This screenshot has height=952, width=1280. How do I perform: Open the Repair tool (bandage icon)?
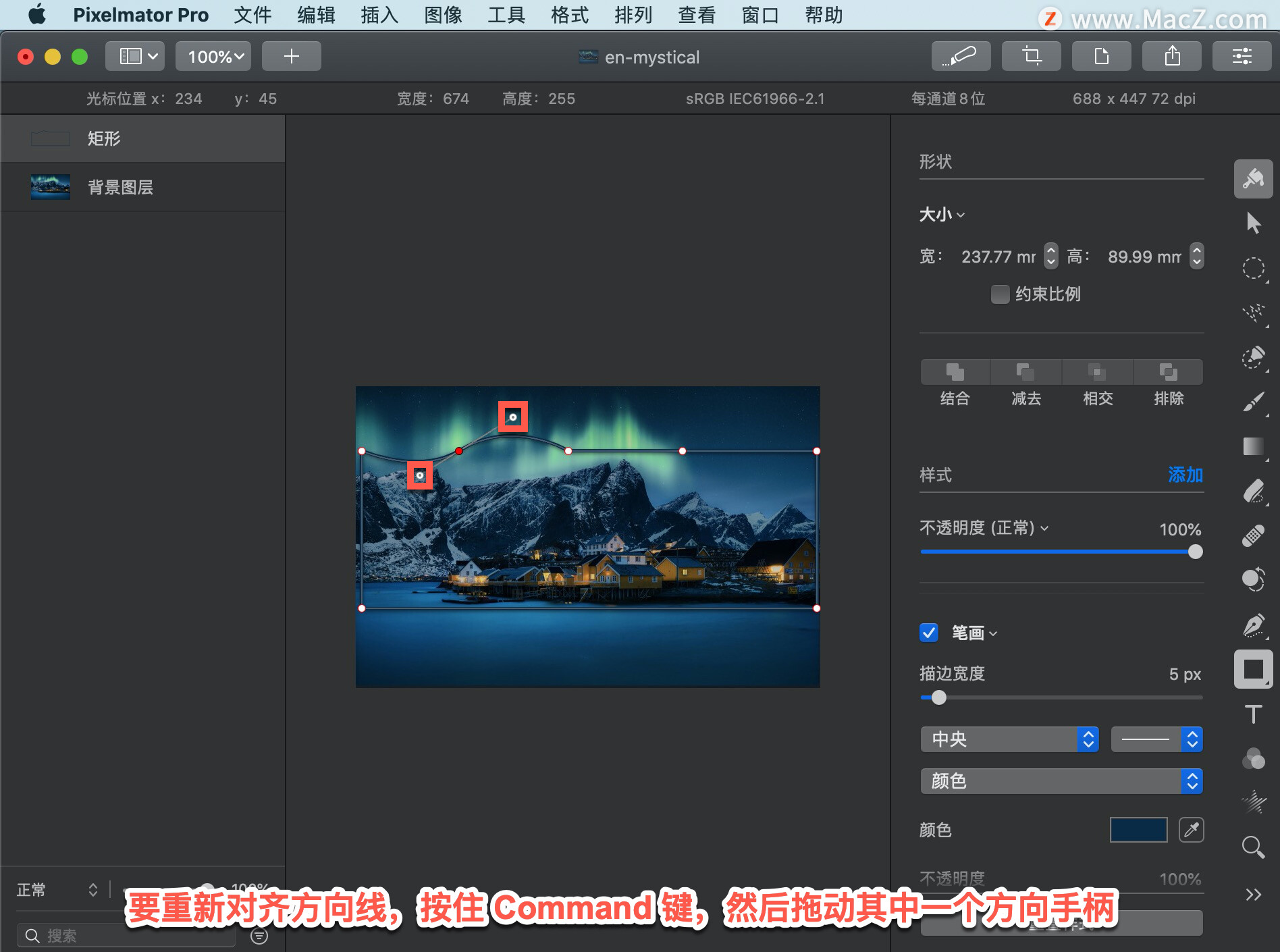coord(1253,535)
